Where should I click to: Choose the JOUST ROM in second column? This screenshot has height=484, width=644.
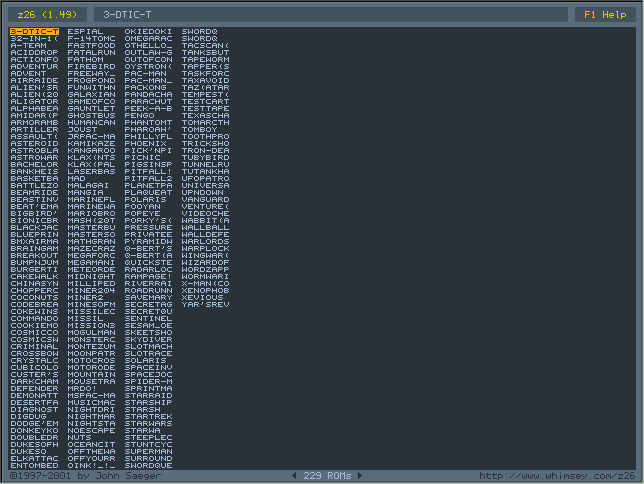(82, 129)
